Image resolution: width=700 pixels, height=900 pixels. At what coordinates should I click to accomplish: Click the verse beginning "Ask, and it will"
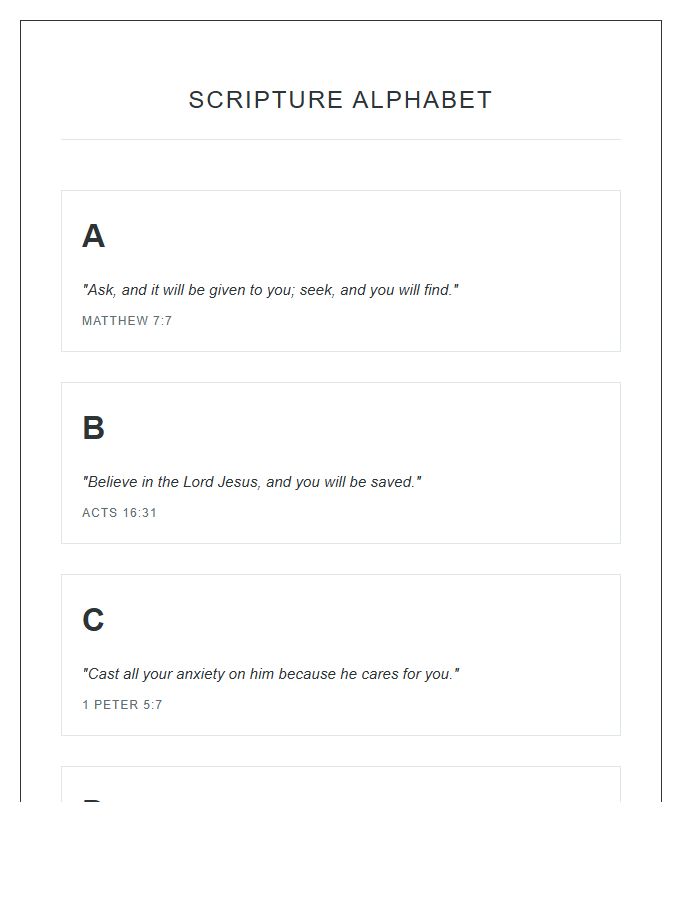(270, 290)
